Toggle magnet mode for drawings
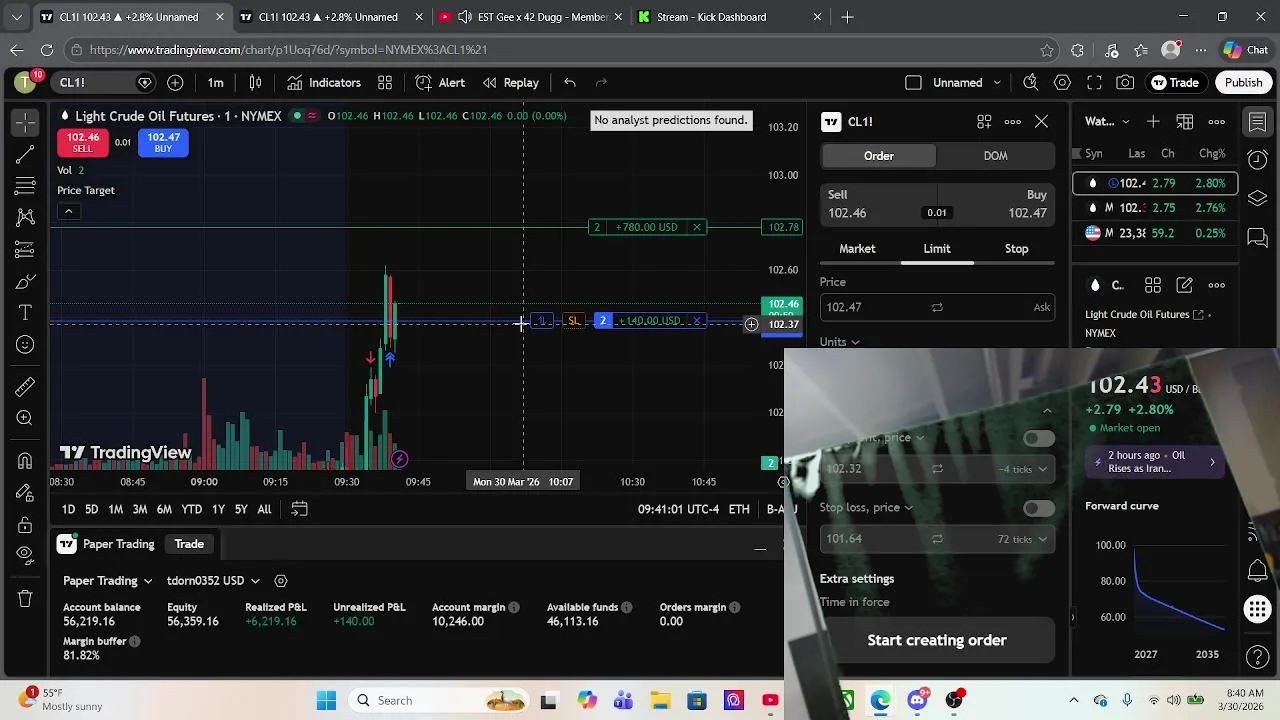The image size is (1280, 720). (26, 460)
